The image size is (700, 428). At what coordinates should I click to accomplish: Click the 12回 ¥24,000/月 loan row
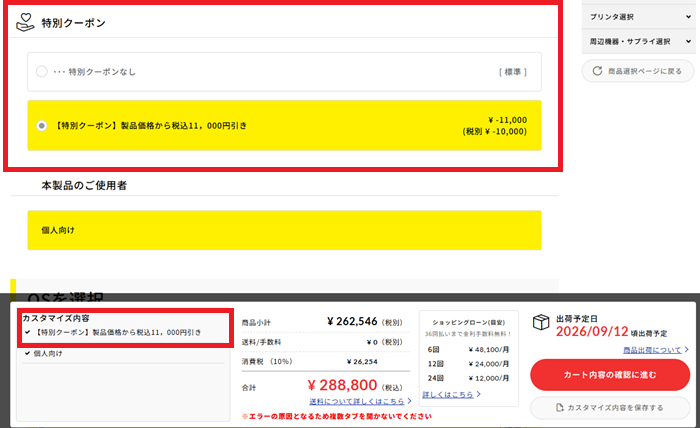[468, 364]
